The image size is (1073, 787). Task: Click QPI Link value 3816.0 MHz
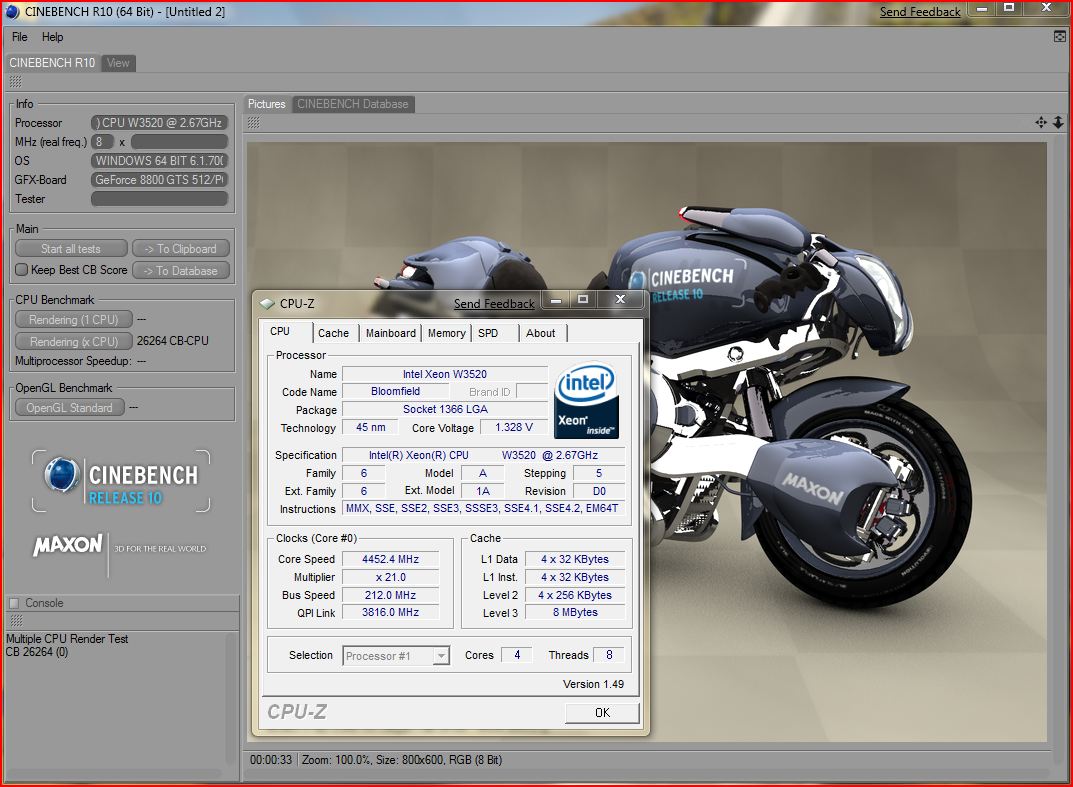(x=390, y=612)
